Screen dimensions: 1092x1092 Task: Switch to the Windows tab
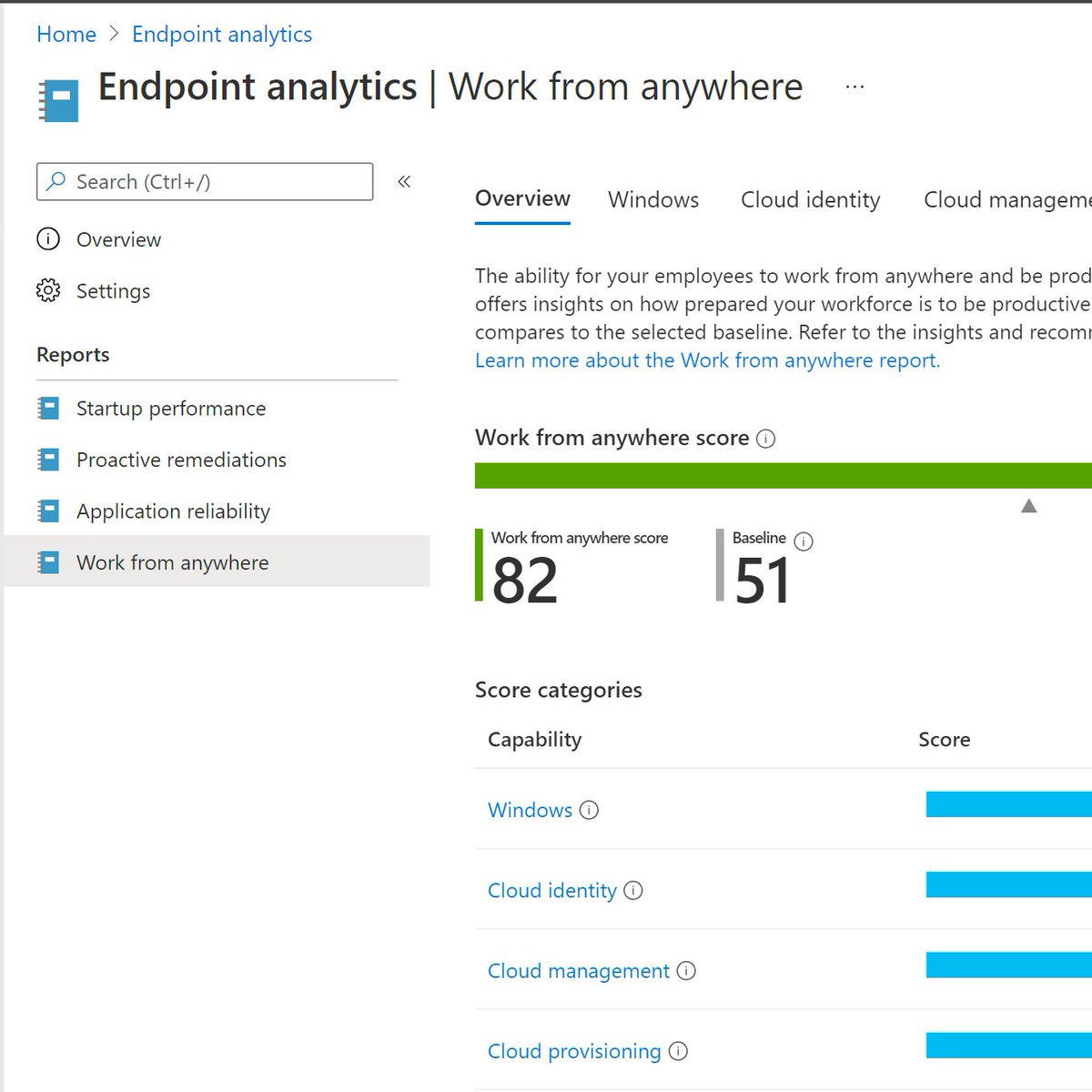(652, 199)
